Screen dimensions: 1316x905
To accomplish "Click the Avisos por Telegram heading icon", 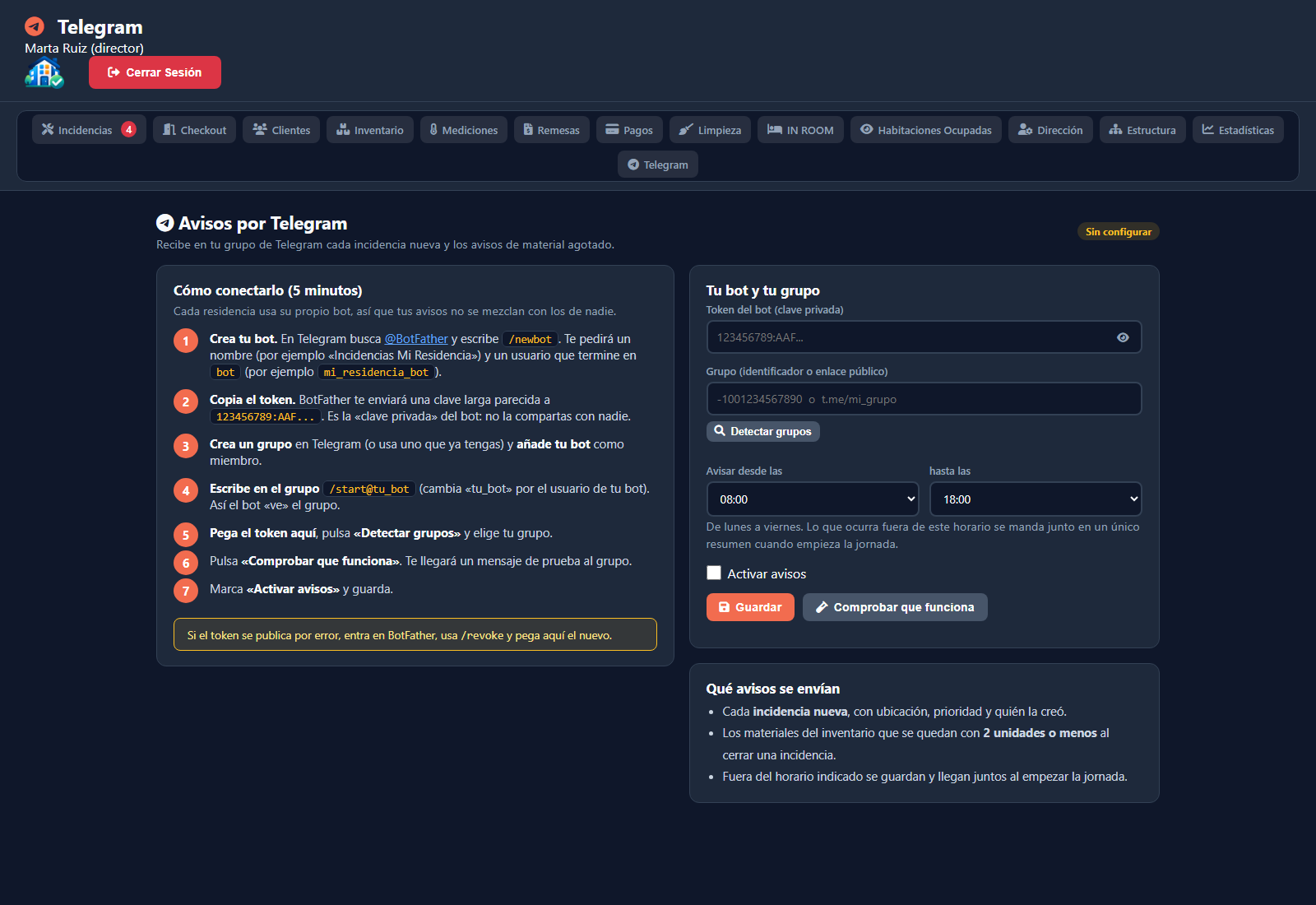I will (164, 223).
